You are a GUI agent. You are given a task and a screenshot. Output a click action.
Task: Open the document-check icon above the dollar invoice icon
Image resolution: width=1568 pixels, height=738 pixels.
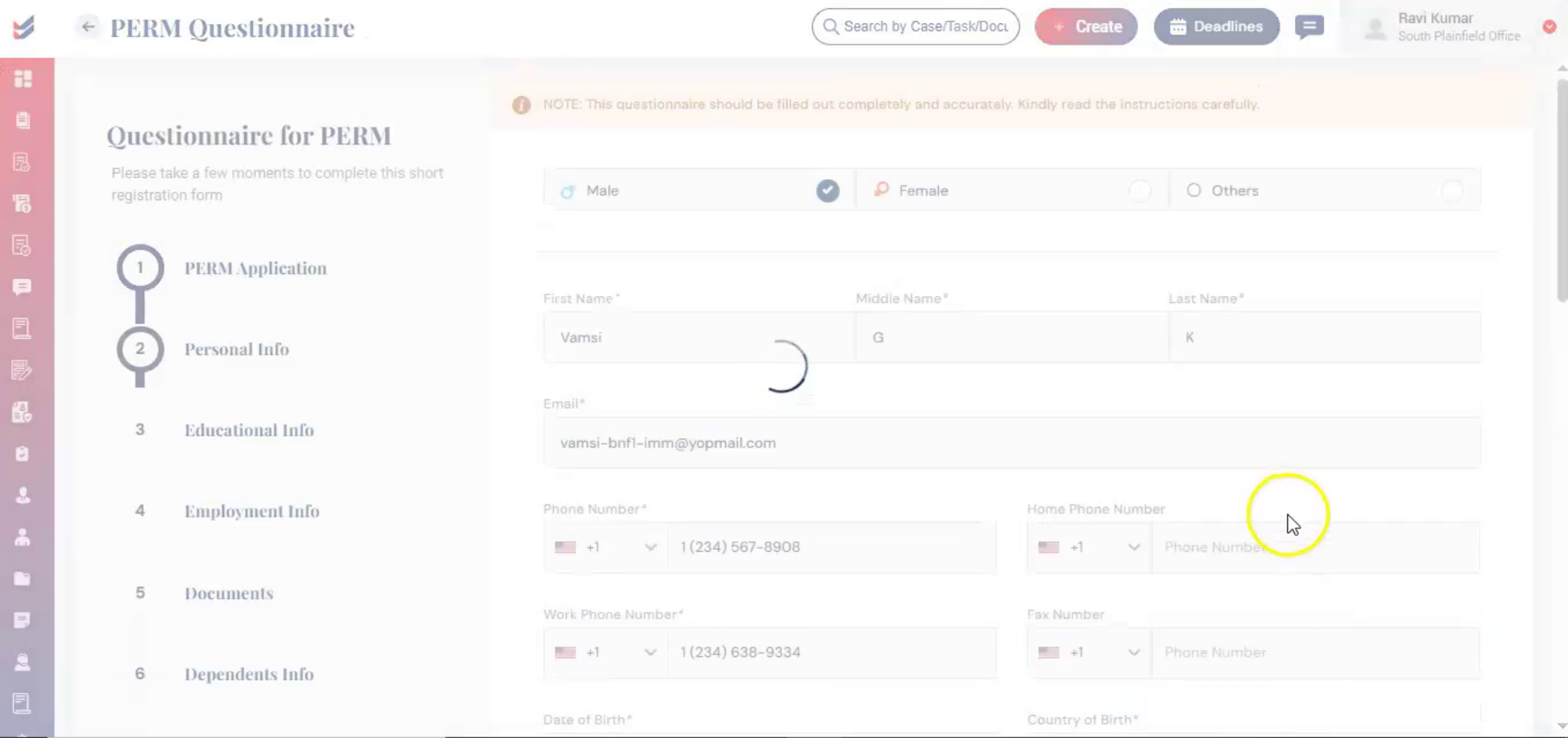[22, 162]
